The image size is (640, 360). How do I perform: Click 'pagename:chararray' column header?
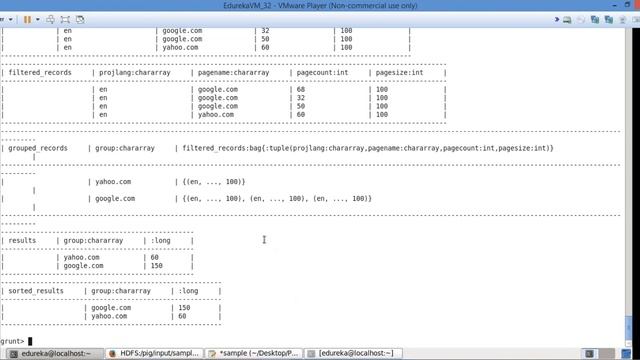(x=233, y=73)
